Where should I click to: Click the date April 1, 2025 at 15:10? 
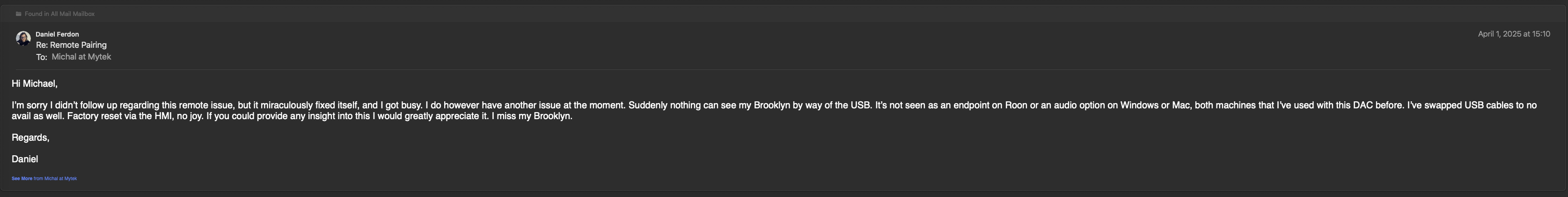click(x=1514, y=34)
